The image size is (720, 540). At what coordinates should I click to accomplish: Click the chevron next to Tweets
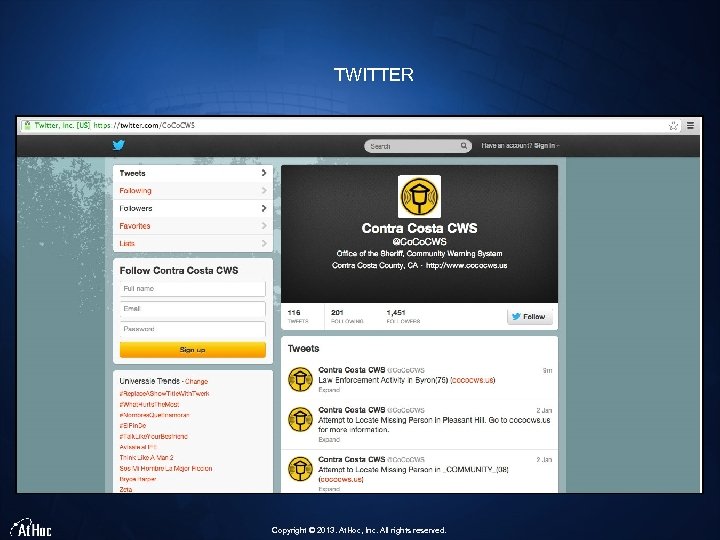[x=264, y=173]
